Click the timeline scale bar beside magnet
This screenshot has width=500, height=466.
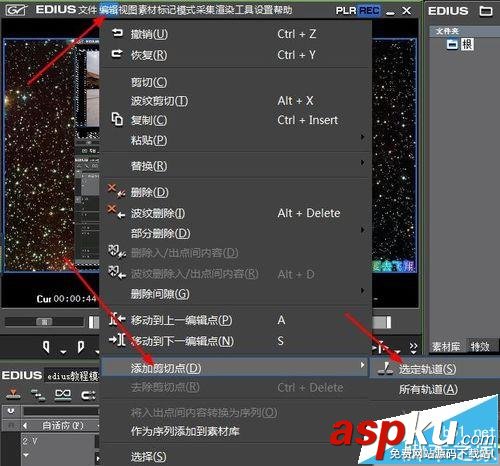pos(61,412)
